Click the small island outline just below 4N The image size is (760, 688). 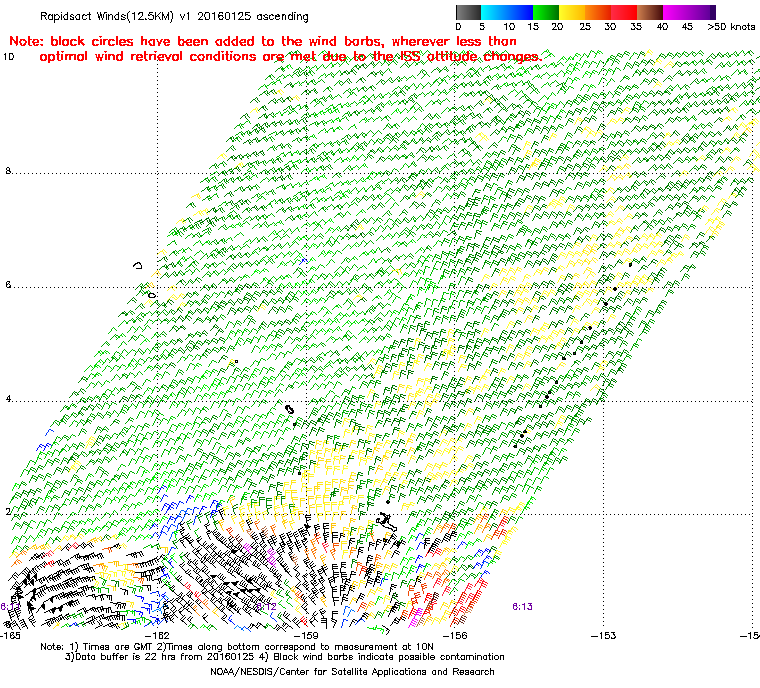point(289,410)
